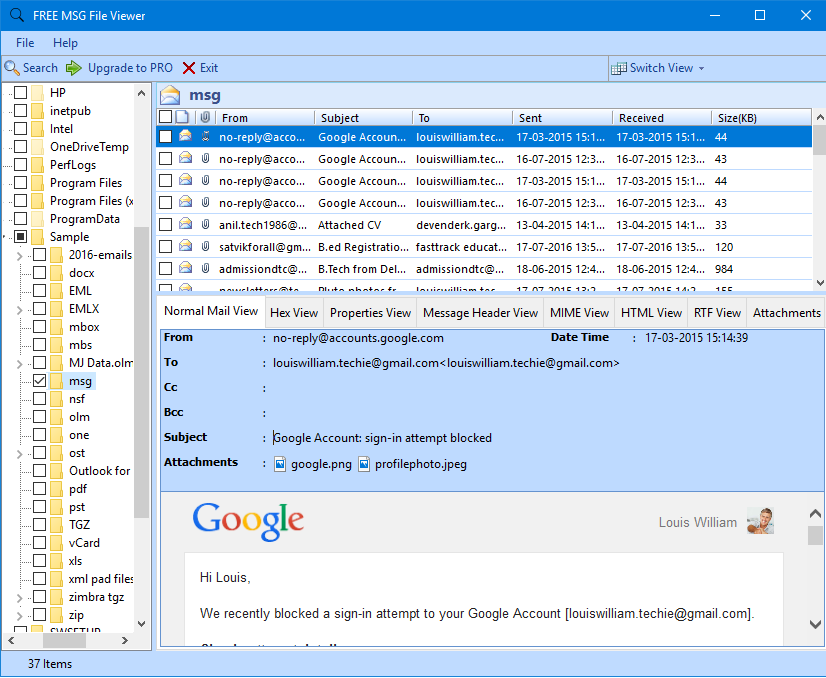This screenshot has width=826, height=678.
Task: Click the FREE MSG File Viewer title magnifier icon
Action: coord(17,15)
